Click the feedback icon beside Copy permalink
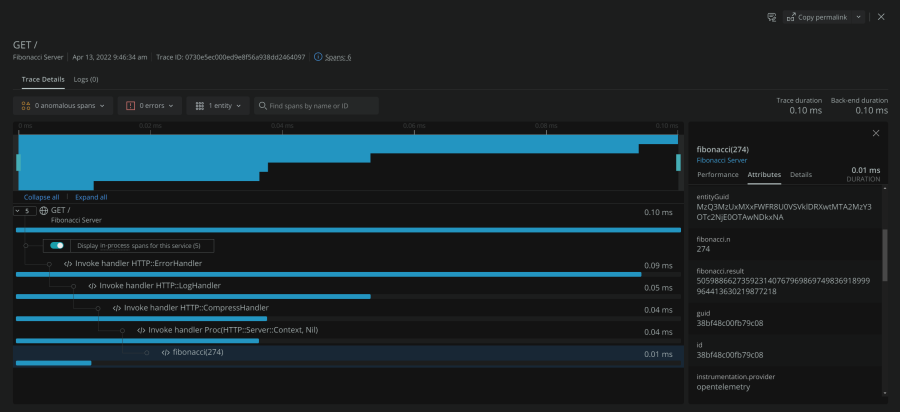 771,17
